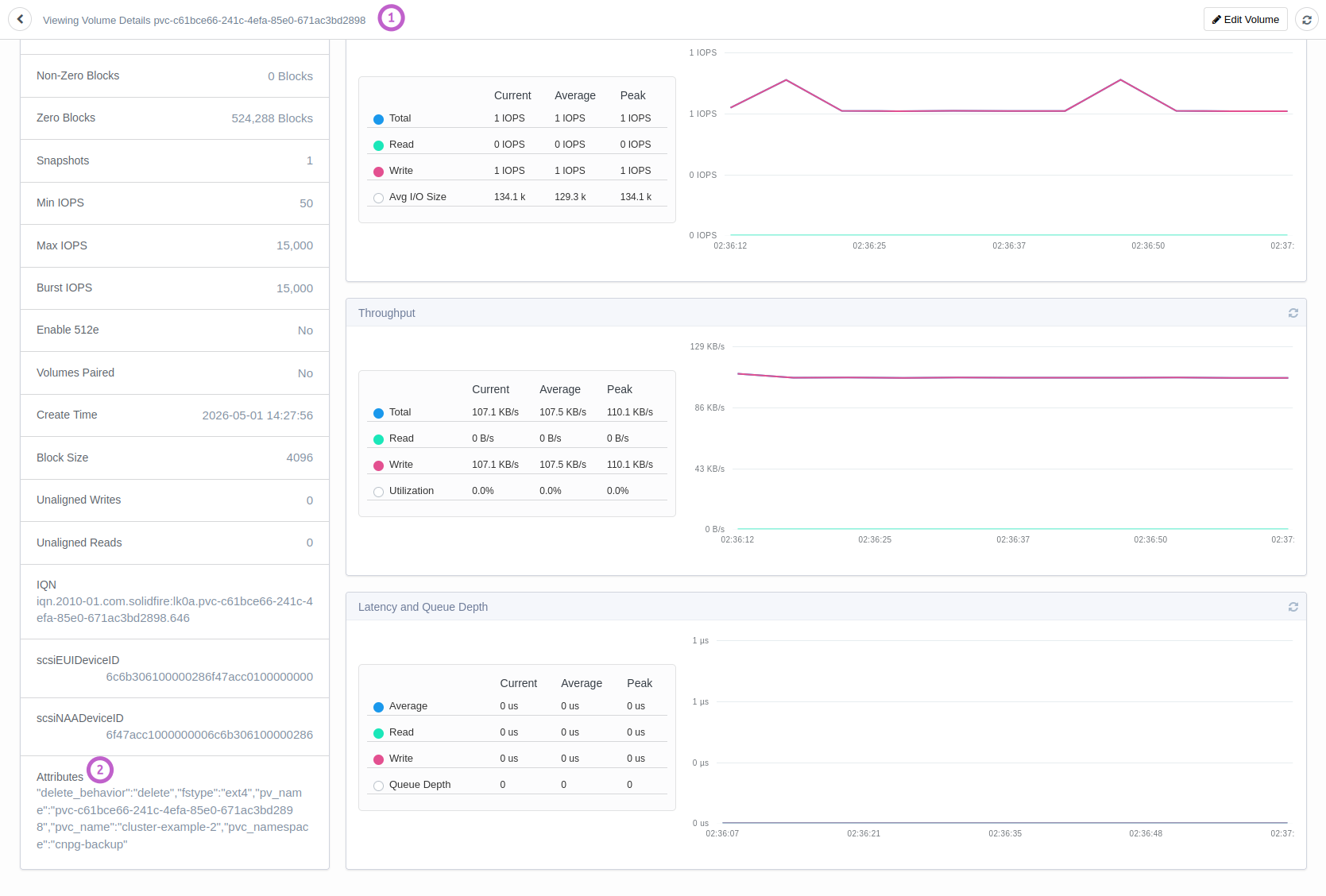
Task: Go back using the arrow button
Action: pos(20,19)
